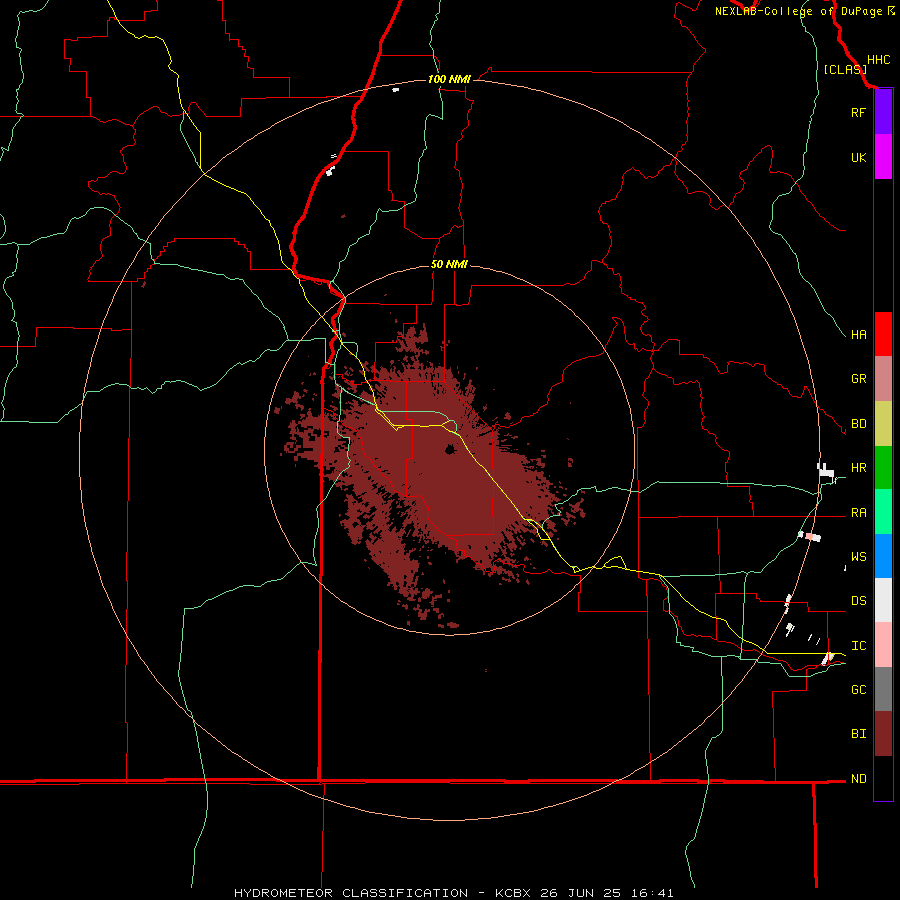Click the RF legend label
Viewport: 900px width, 900px height.
point(858,112)
